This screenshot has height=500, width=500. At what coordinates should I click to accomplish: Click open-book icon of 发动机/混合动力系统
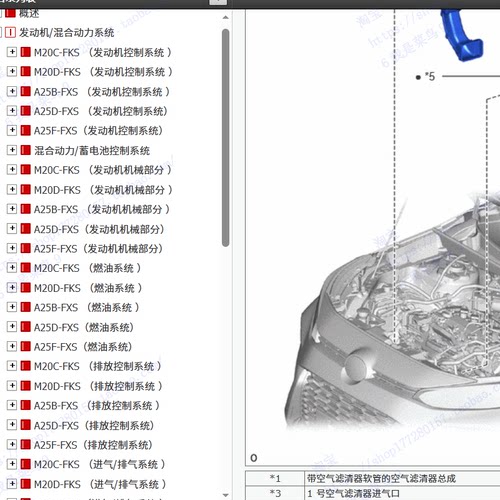click(10, 32)
